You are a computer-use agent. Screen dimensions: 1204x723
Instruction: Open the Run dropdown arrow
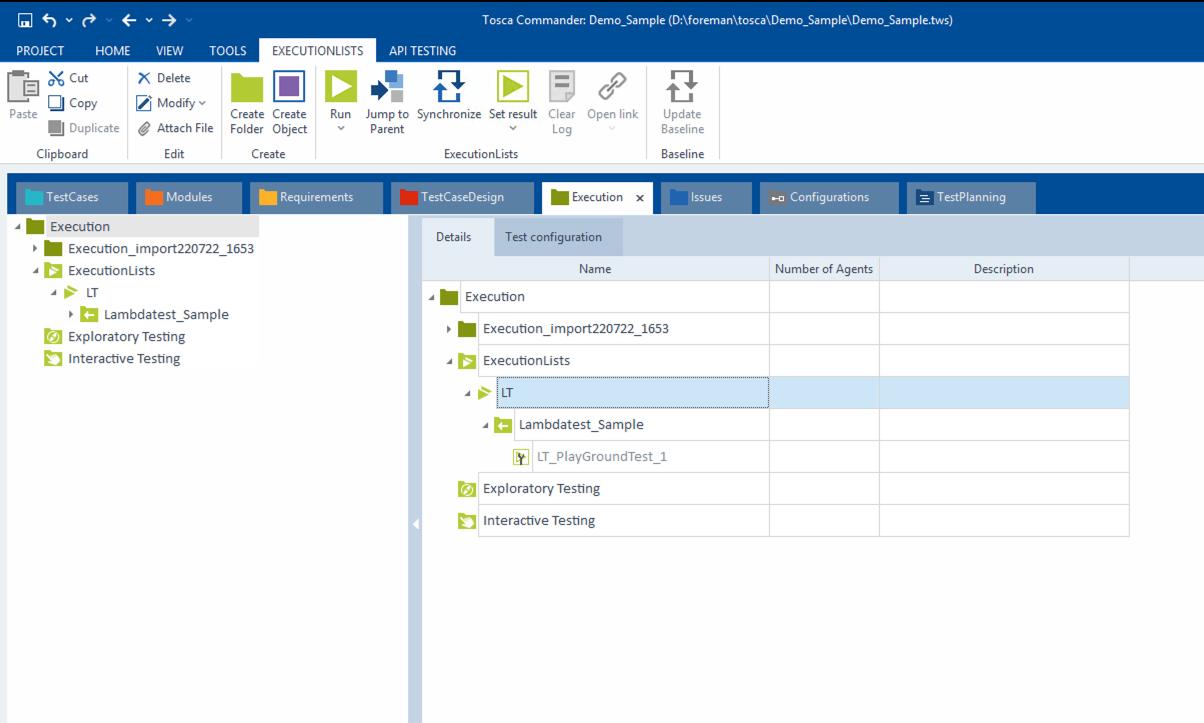341,130
